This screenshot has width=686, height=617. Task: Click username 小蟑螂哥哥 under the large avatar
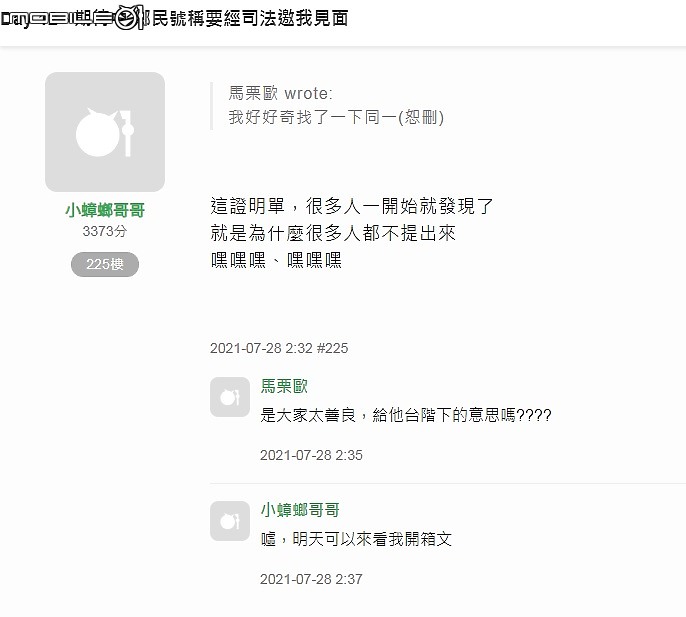point(105,210)
